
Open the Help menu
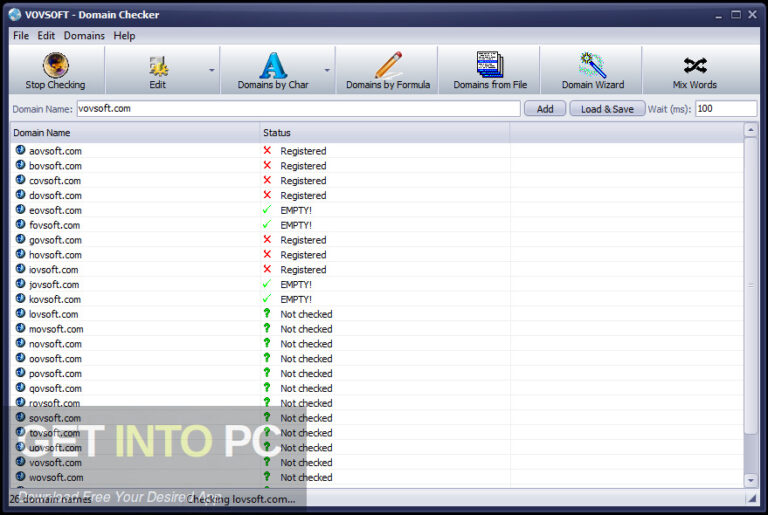coord(124,36)
